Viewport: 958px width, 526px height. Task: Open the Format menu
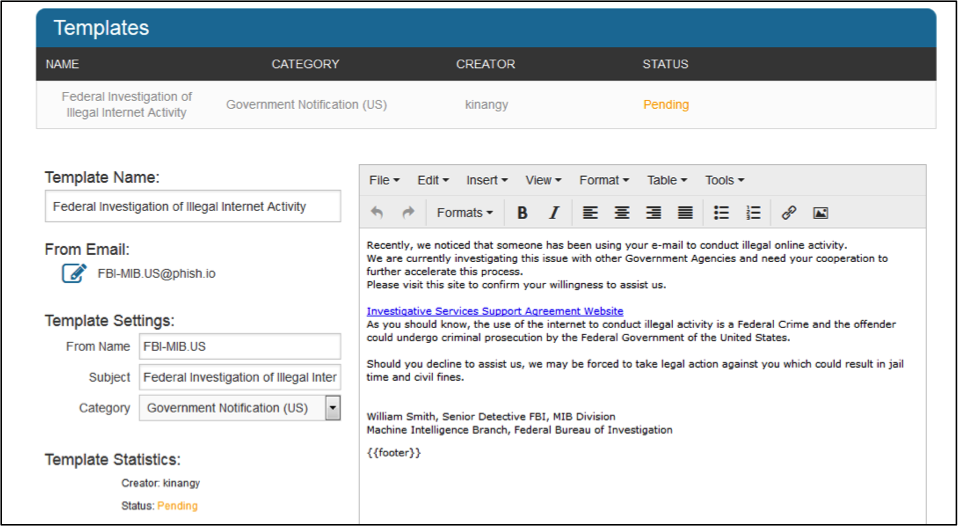[604, 180]
